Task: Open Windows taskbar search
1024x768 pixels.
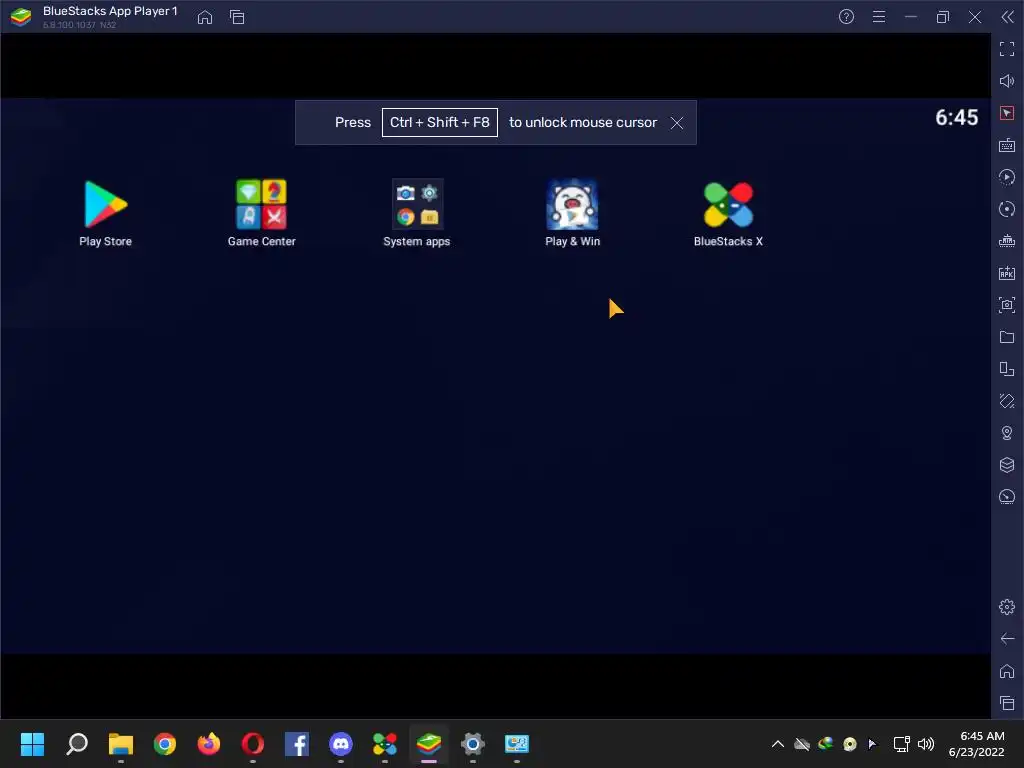Action: [77, 744]
